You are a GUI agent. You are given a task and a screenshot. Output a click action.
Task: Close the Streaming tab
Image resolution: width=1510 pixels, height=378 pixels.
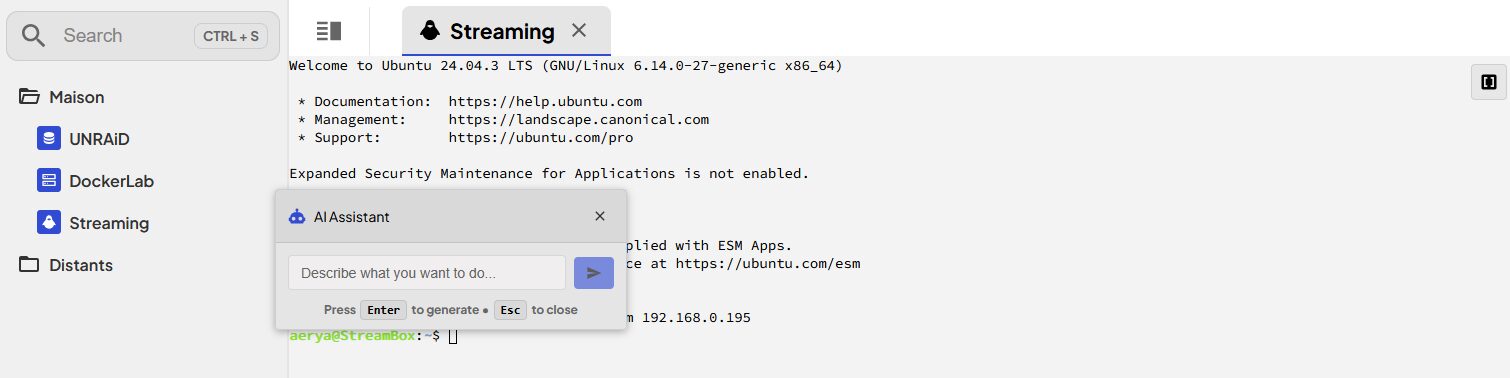point(578,31)
